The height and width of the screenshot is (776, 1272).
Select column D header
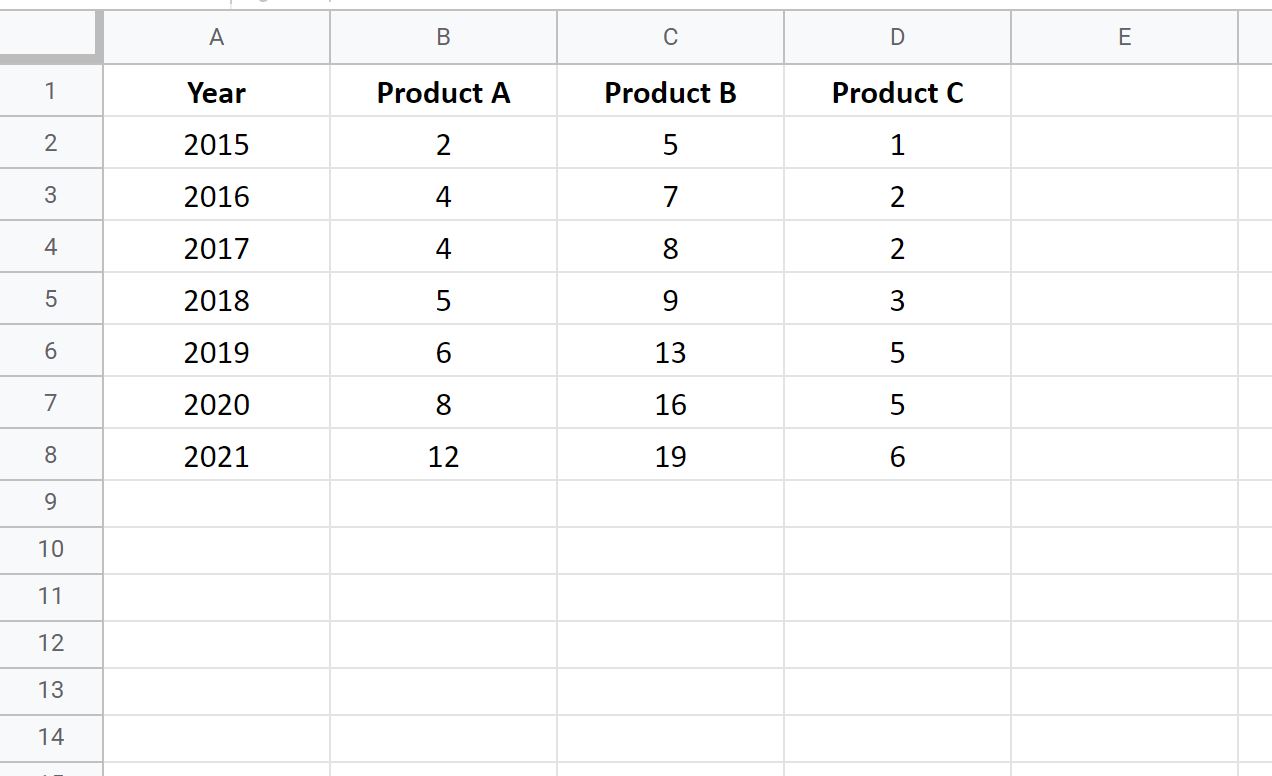coord(897,37)
